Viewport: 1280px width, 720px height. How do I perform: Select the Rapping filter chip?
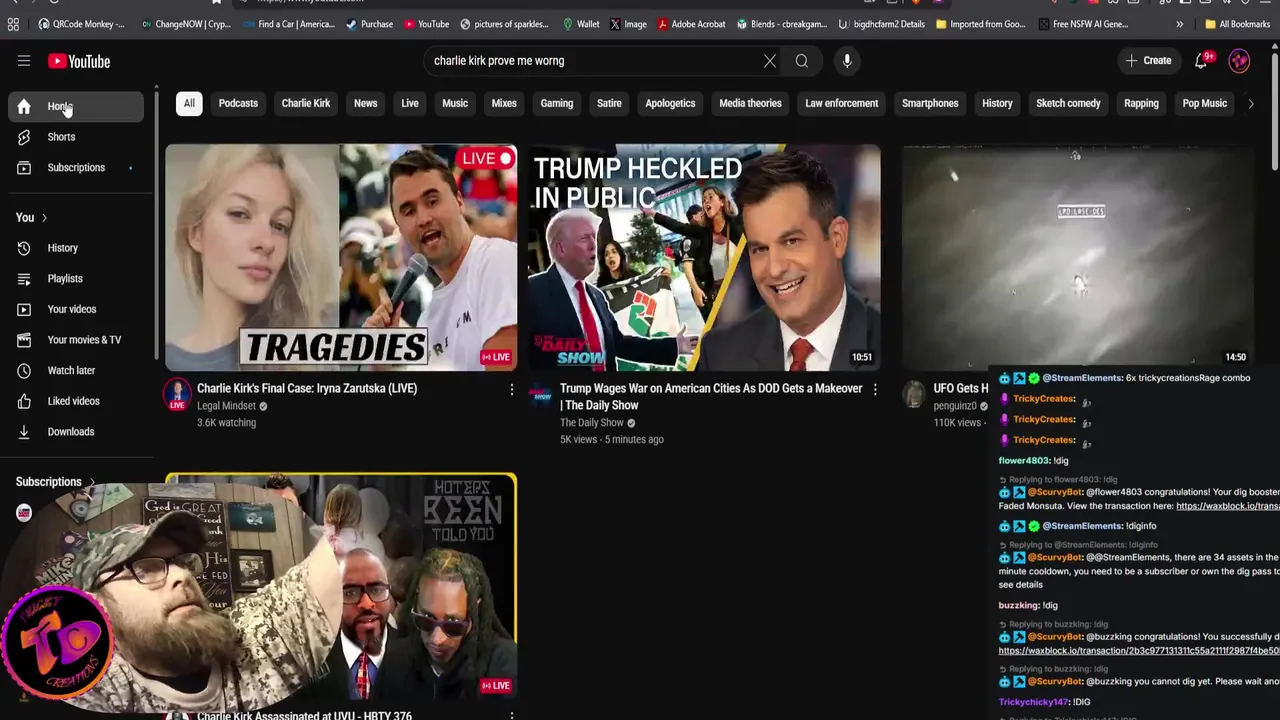1141,103
